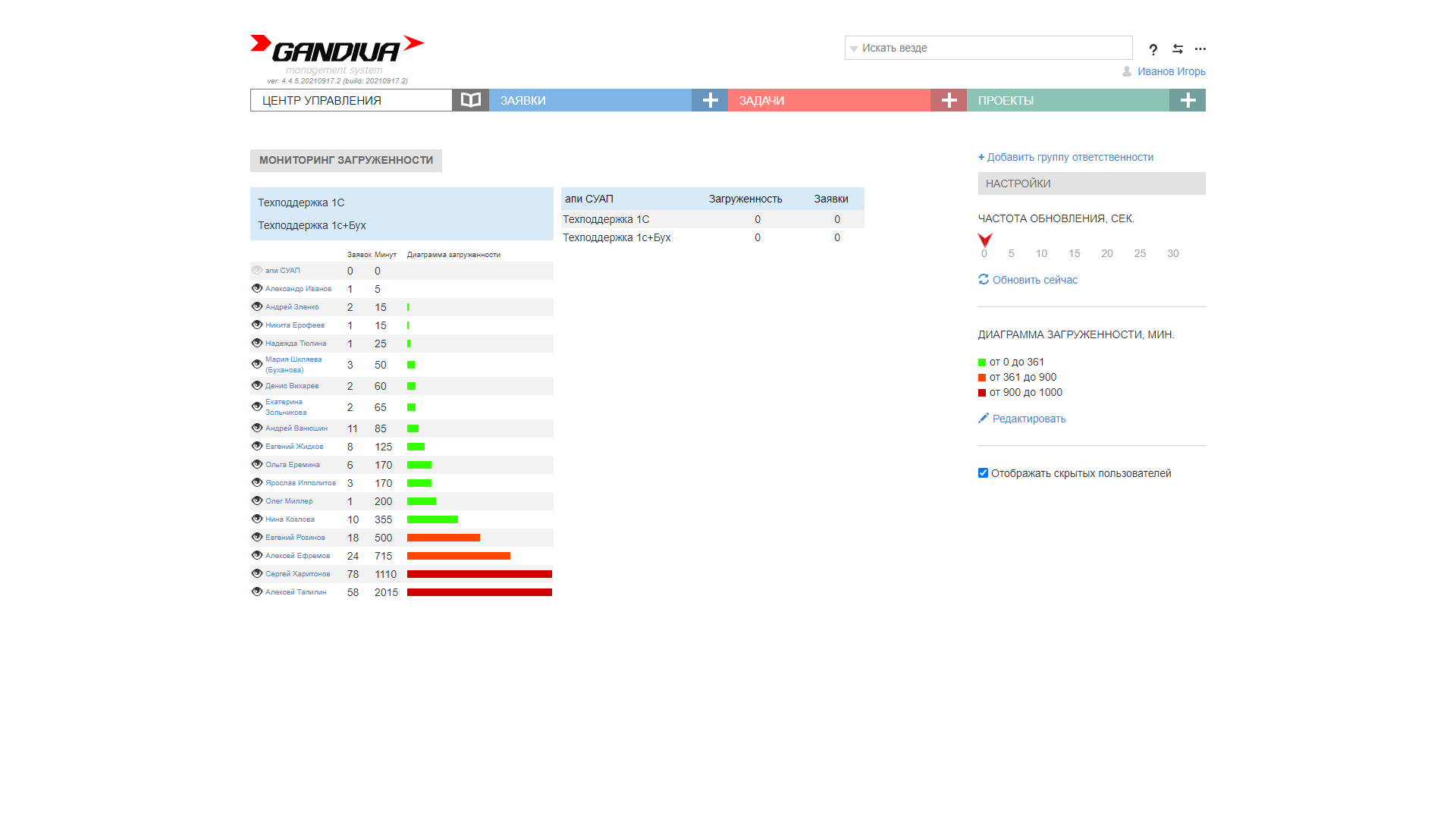This screenshot has width=1456, height=819.
Task: Open Нина Козлова employee link
Action: tap(290, 519)
